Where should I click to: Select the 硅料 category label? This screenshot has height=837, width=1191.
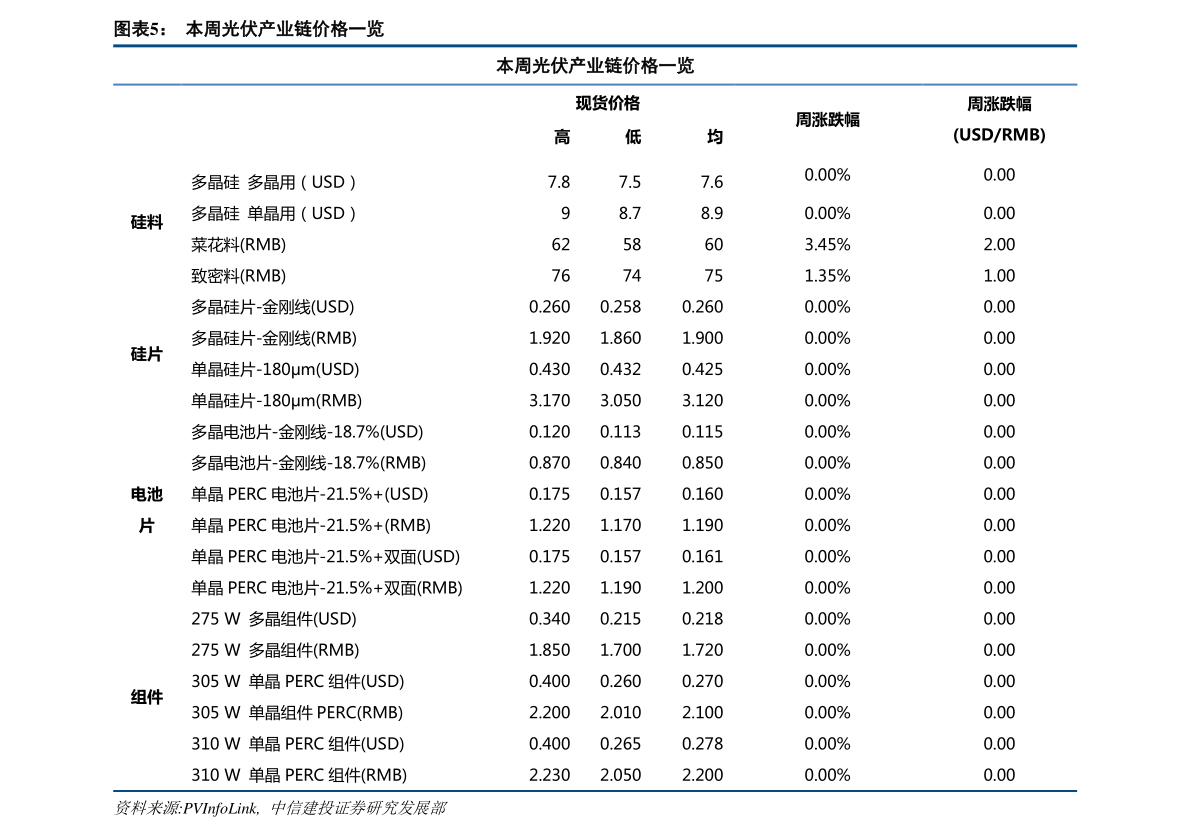tap(145, 222)
